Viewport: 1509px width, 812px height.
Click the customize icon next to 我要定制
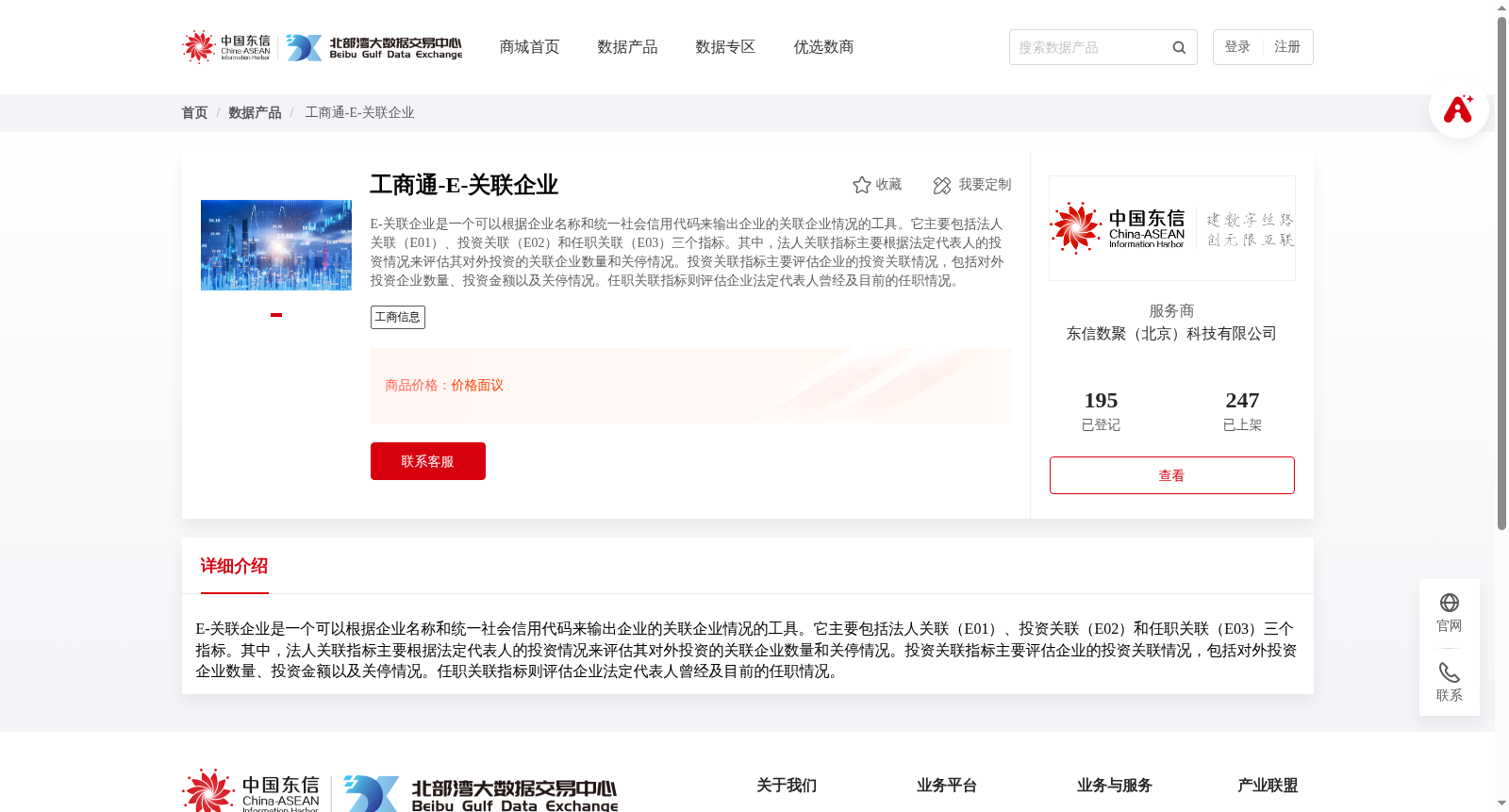pos(942,186)
